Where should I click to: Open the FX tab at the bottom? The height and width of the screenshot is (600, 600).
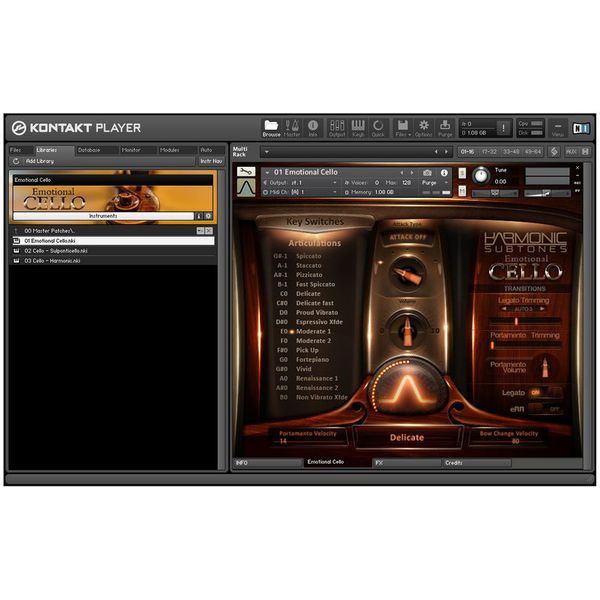pos(405,463)
